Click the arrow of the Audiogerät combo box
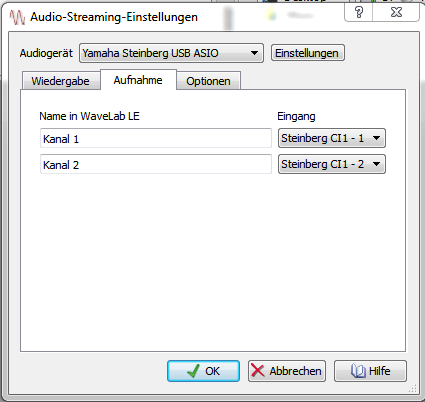 pos(254,53)
